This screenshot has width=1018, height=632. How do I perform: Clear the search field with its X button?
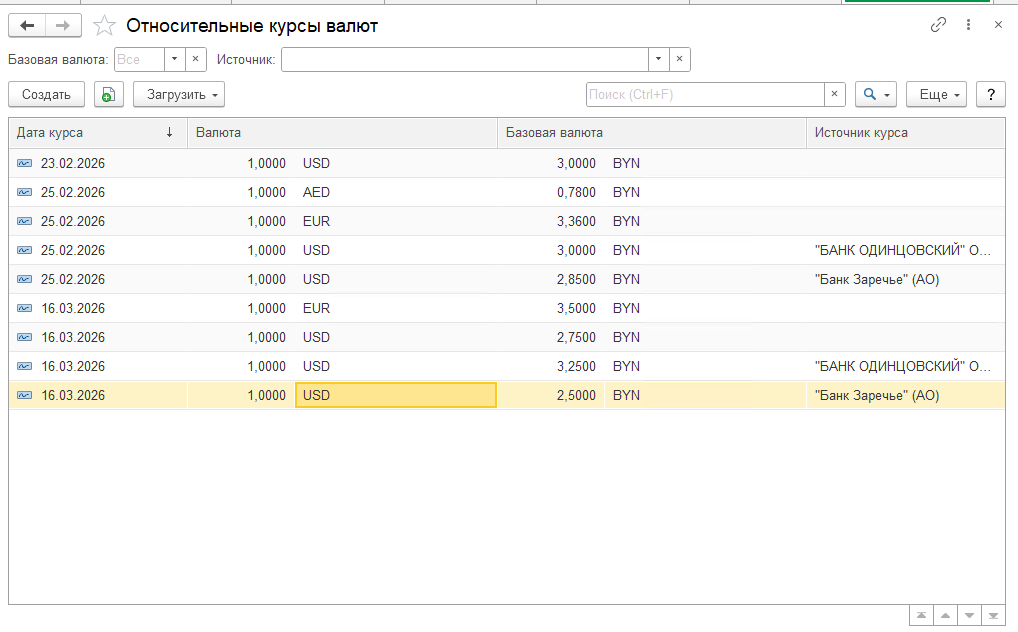point(836,94)
